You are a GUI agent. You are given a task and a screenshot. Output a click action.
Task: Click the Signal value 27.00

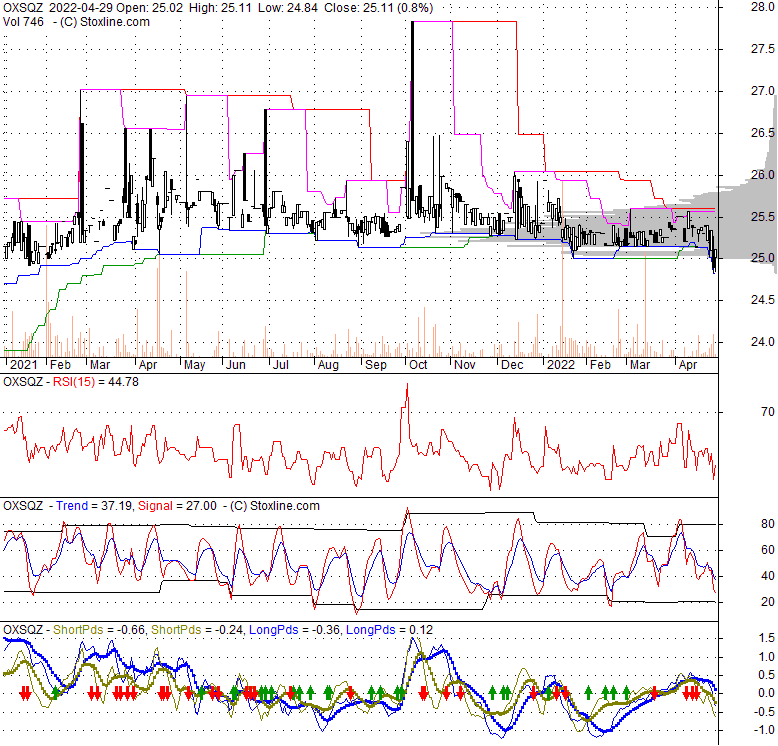[x=201, y=506]
